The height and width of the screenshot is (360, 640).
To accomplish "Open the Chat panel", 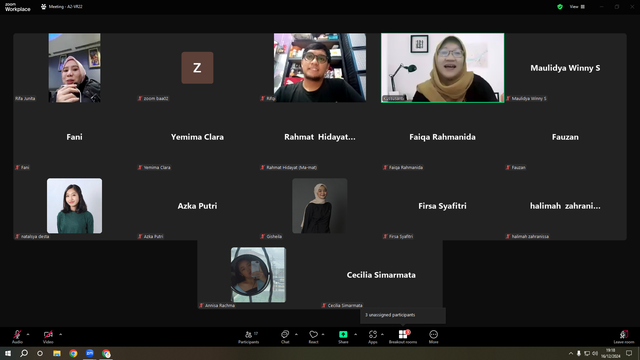I will pos(285,337).
